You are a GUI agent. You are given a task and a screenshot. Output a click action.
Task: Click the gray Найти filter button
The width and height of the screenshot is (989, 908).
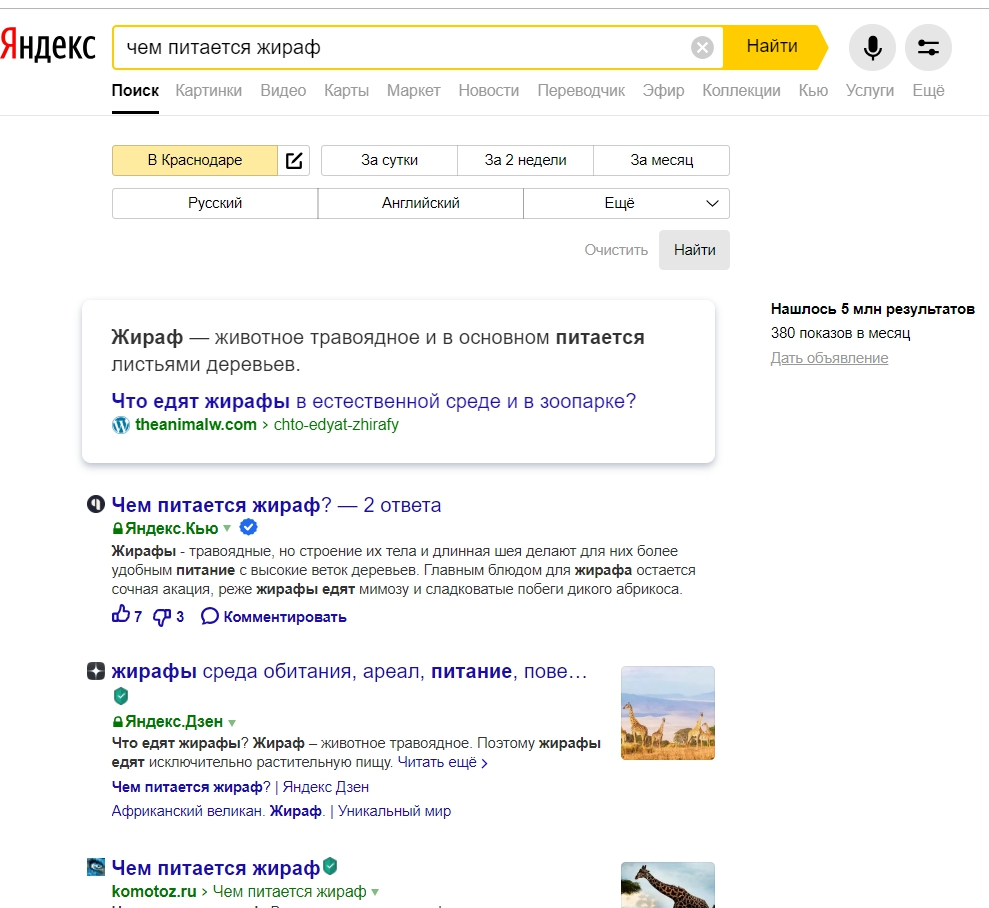[694, 250]
